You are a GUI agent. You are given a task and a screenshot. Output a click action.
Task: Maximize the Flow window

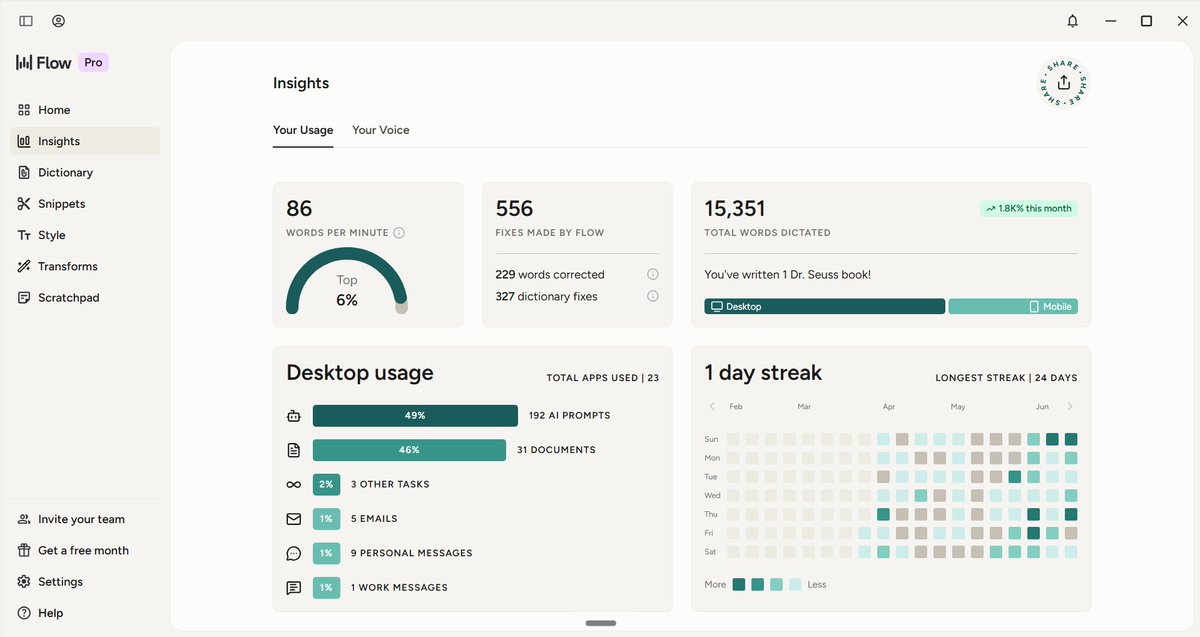click(1146, 21)
